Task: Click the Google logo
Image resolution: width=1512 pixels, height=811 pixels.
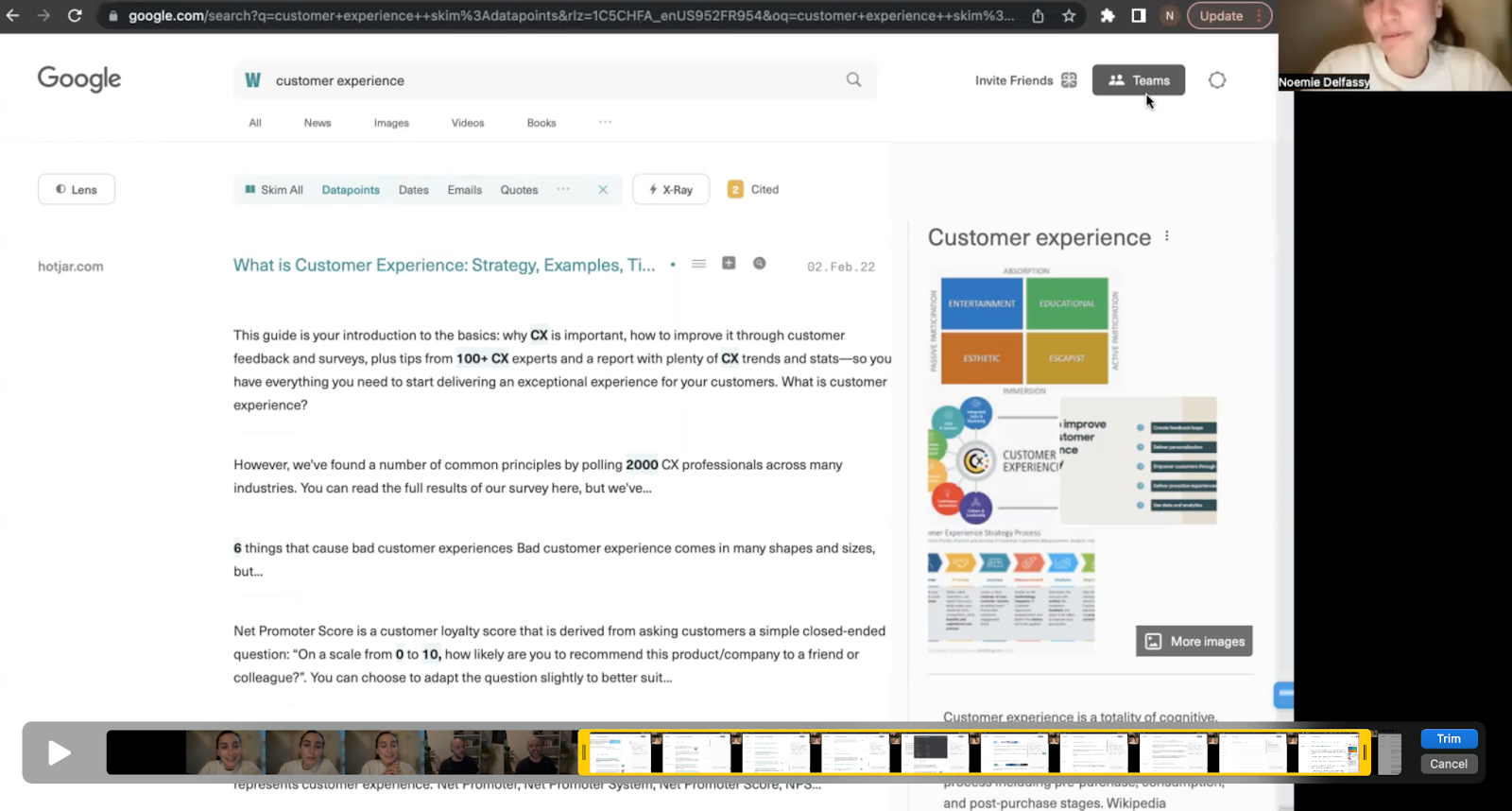Action: point(79,79)
